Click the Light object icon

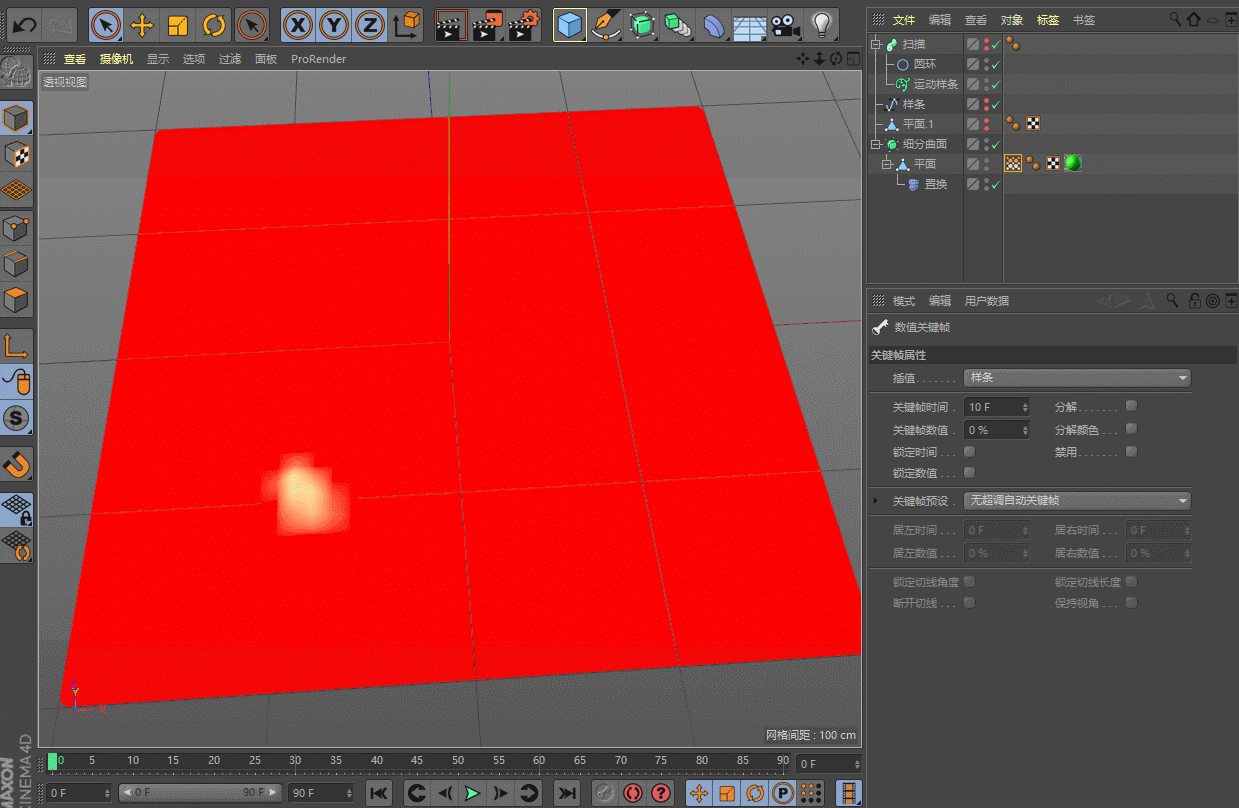[822, 24]
